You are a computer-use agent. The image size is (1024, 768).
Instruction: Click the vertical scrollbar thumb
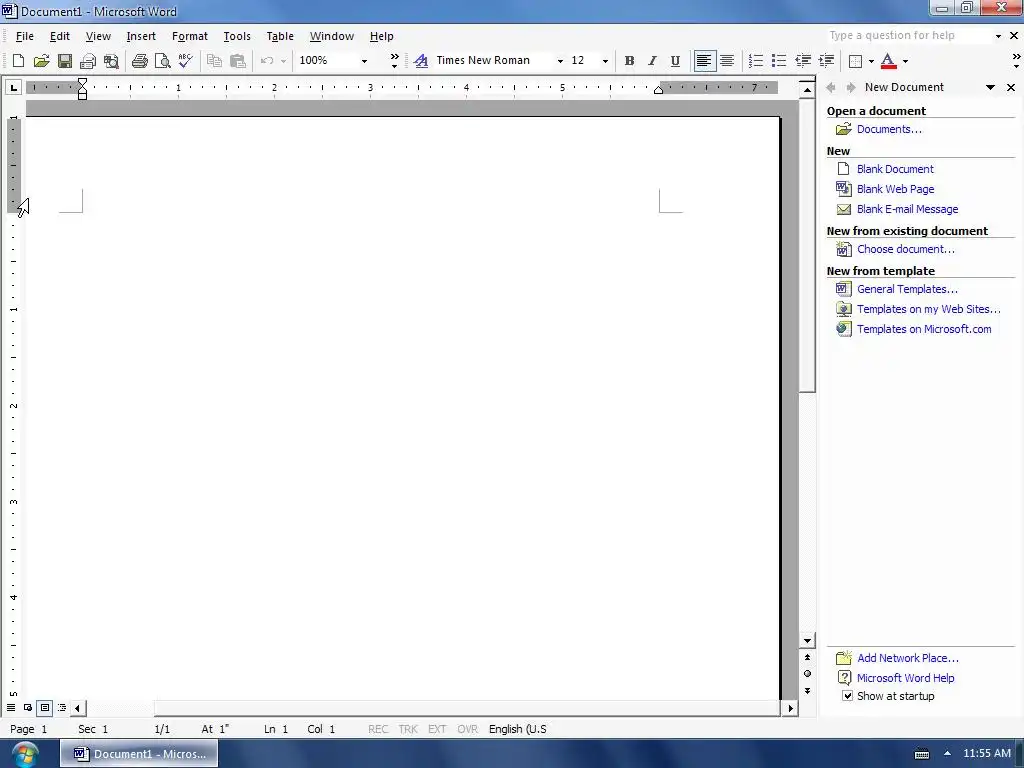pyautogui.click(x=807, y=244)
